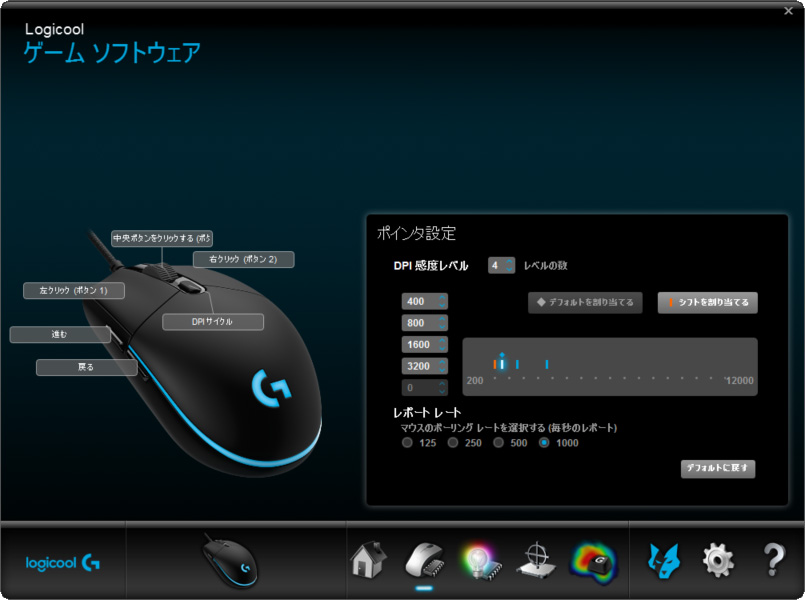Select the 500 report rate option
The image size is (805, 600).
click(x=499, y=443)
